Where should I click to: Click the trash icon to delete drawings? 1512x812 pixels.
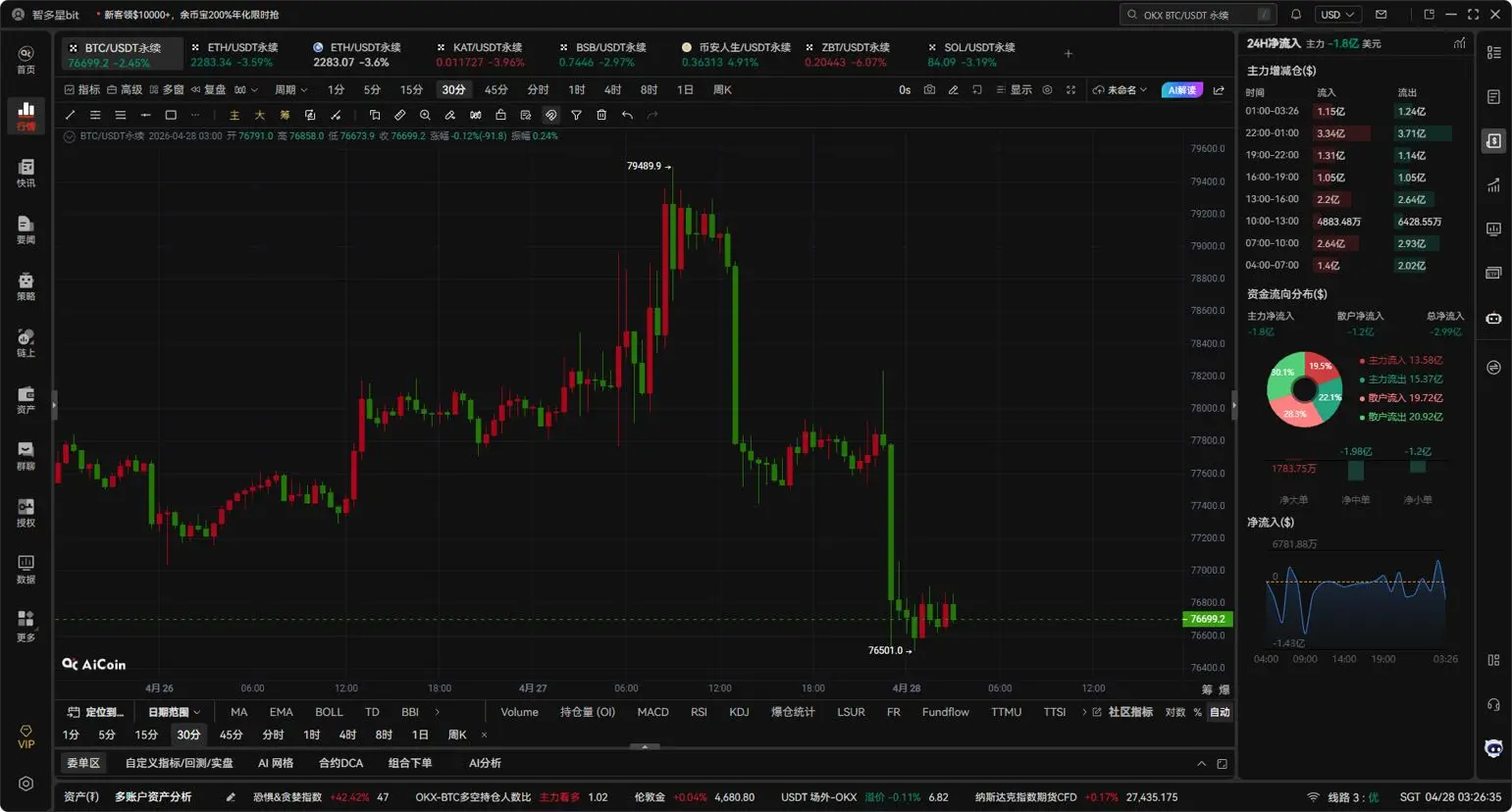tap(601, 115)
